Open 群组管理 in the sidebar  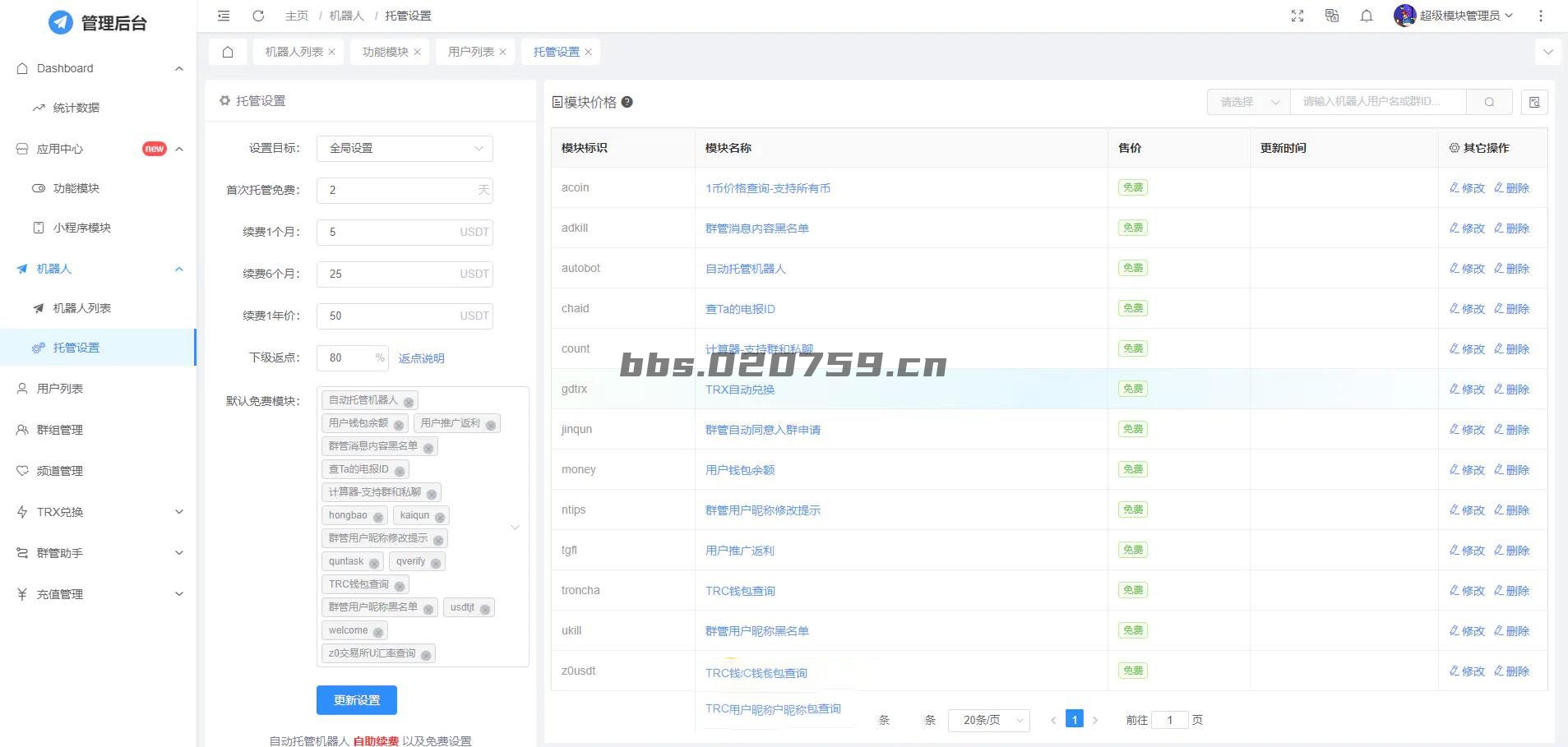60,430
